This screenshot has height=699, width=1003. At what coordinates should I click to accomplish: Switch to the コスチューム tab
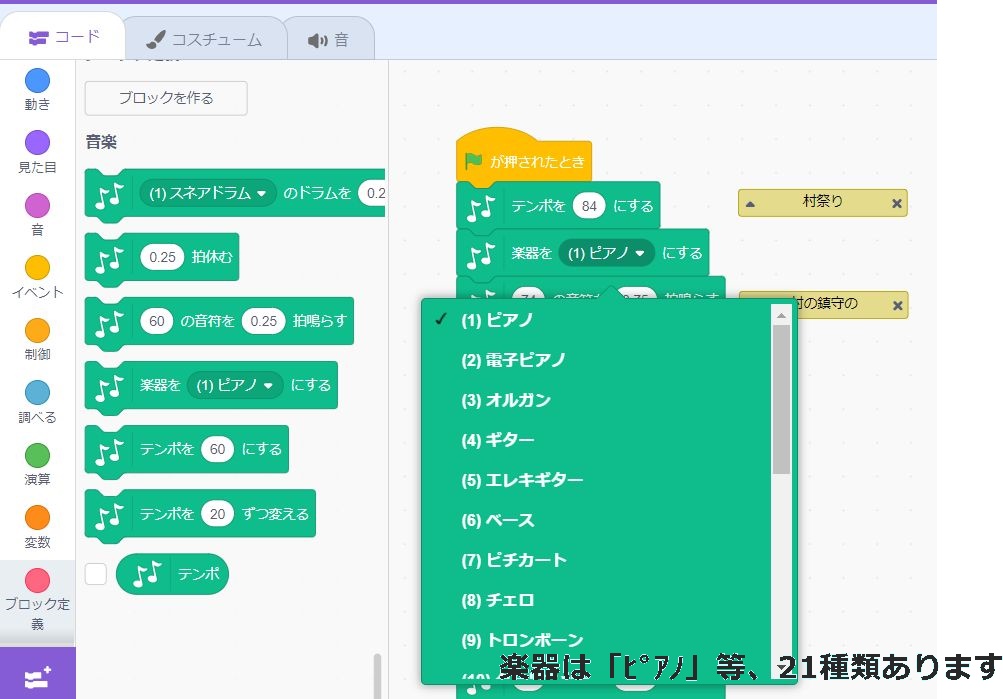[204, 40]
